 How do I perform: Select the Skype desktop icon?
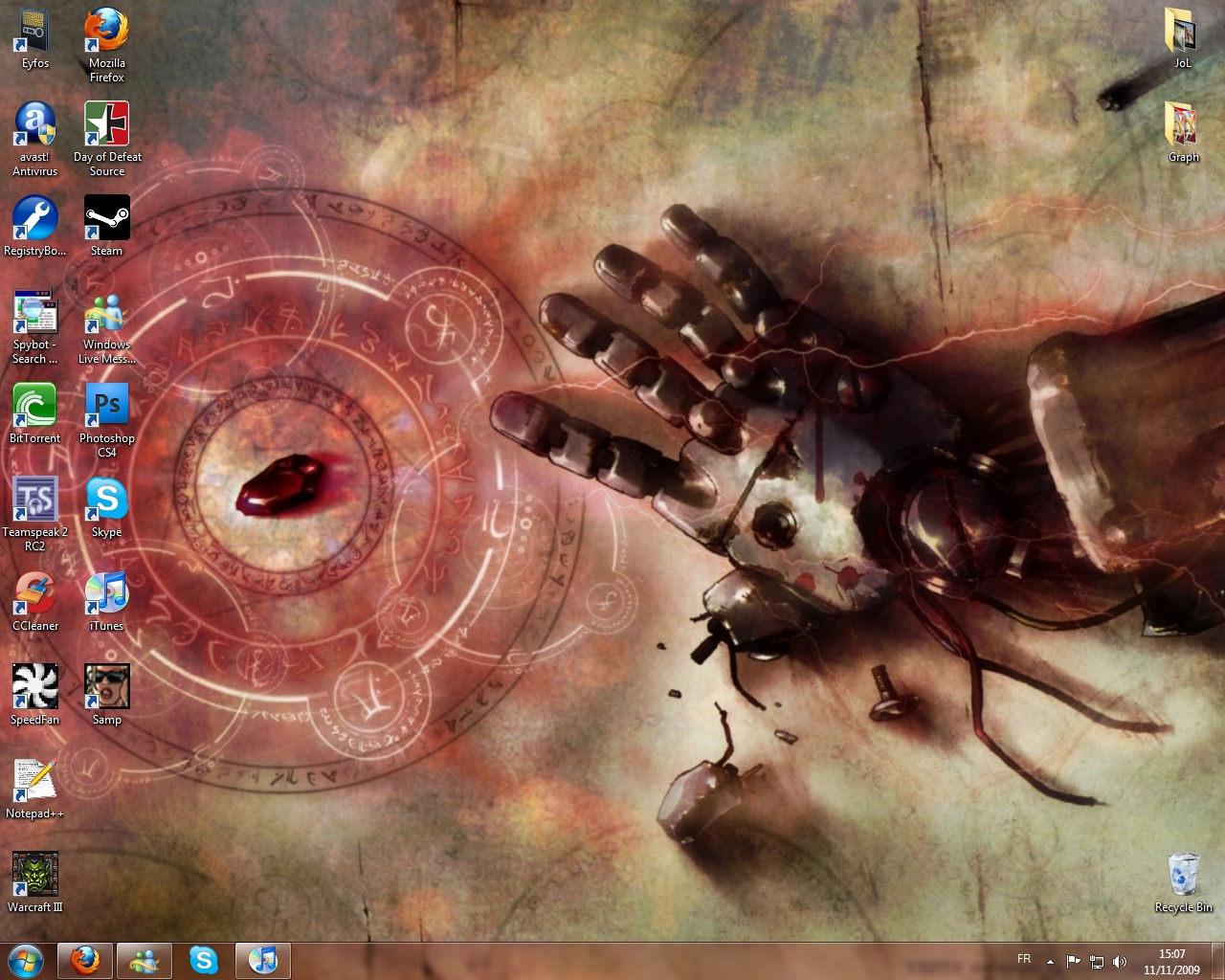click(x=106, y=507)
